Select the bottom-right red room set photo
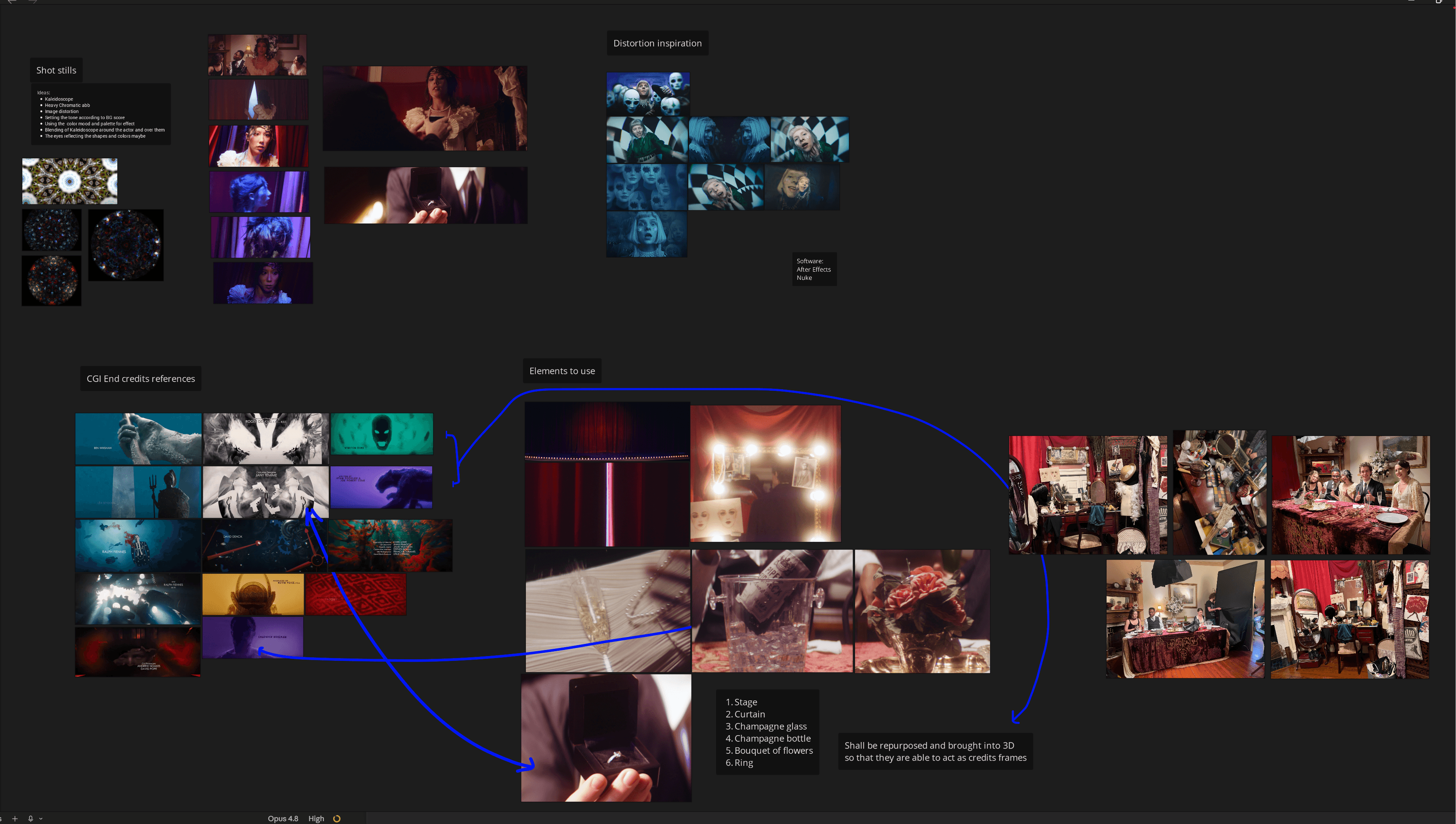 pos(1349,619)
